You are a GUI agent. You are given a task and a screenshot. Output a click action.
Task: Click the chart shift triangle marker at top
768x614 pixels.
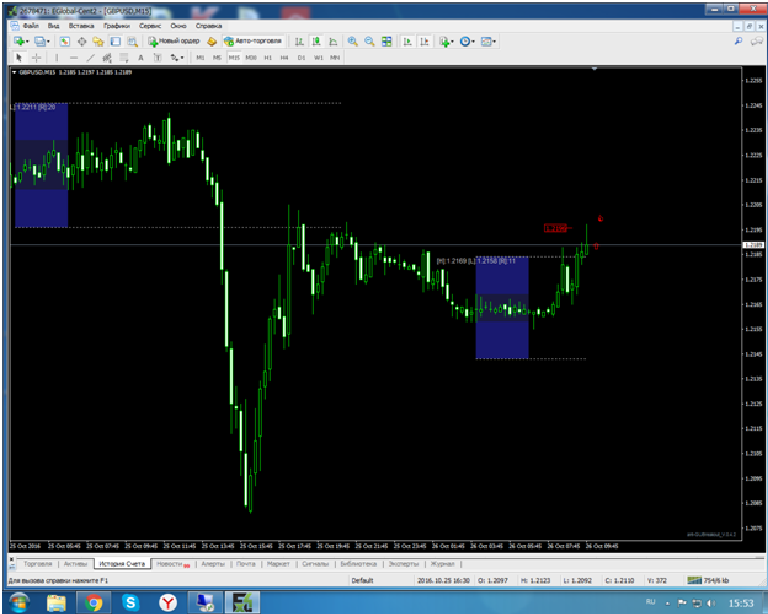594,69
